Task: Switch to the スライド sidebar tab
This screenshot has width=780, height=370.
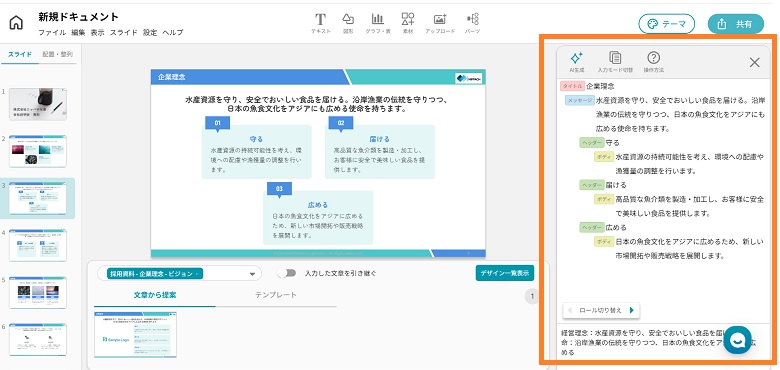Action: coord(20,55)
